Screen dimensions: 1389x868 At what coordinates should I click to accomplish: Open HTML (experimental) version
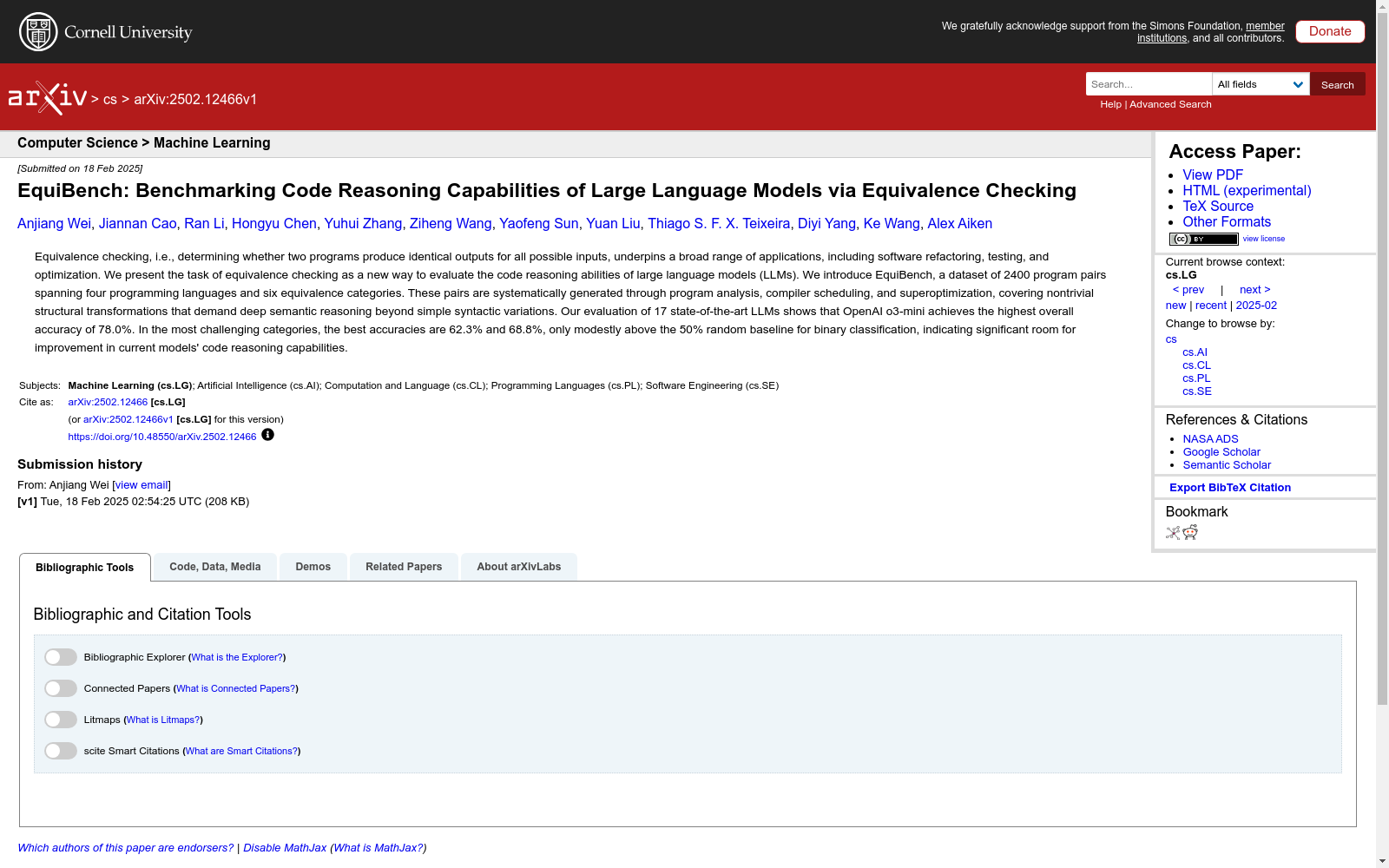pos(1247,190)
